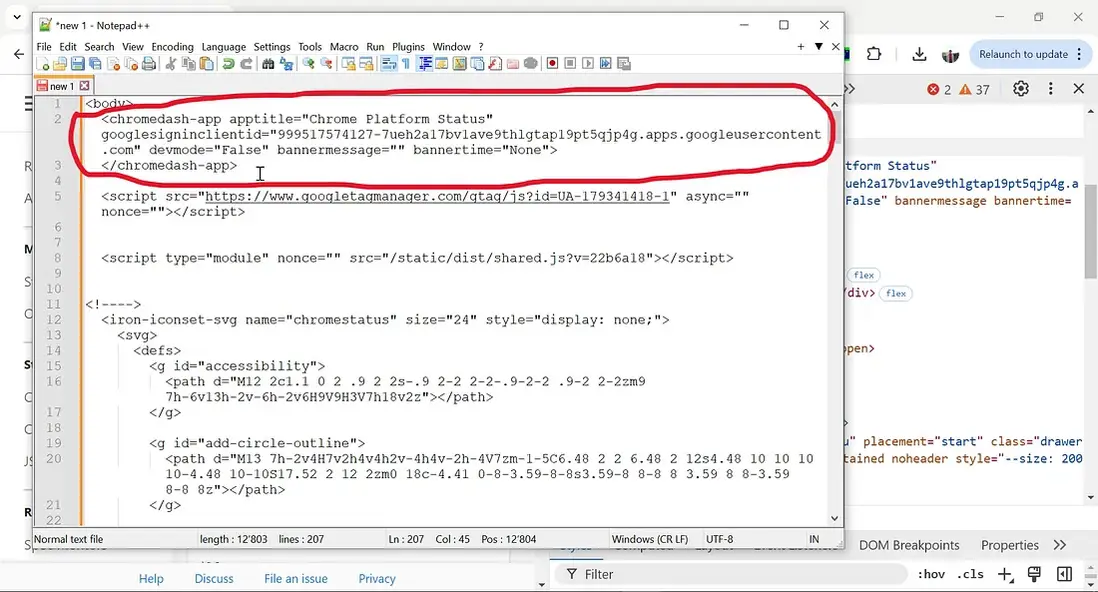Add a new tab with plus button

pos(800,47)
